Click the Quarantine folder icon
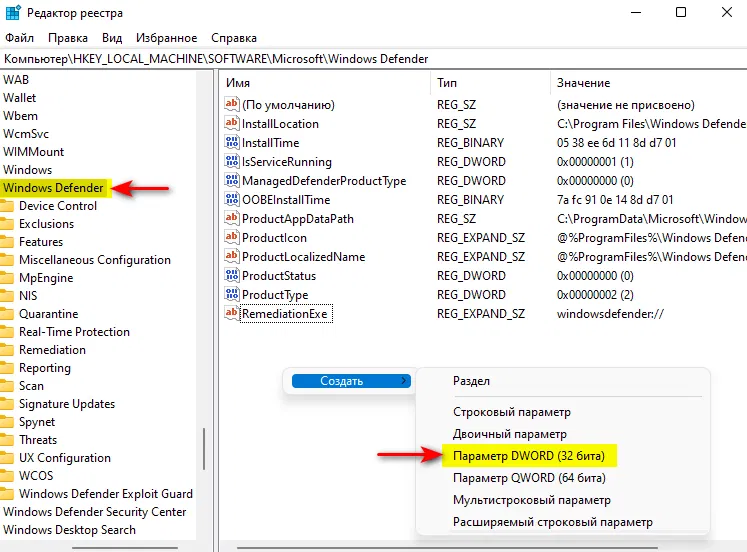The width and height of the screenshot is (747, 552). (7, 314)
